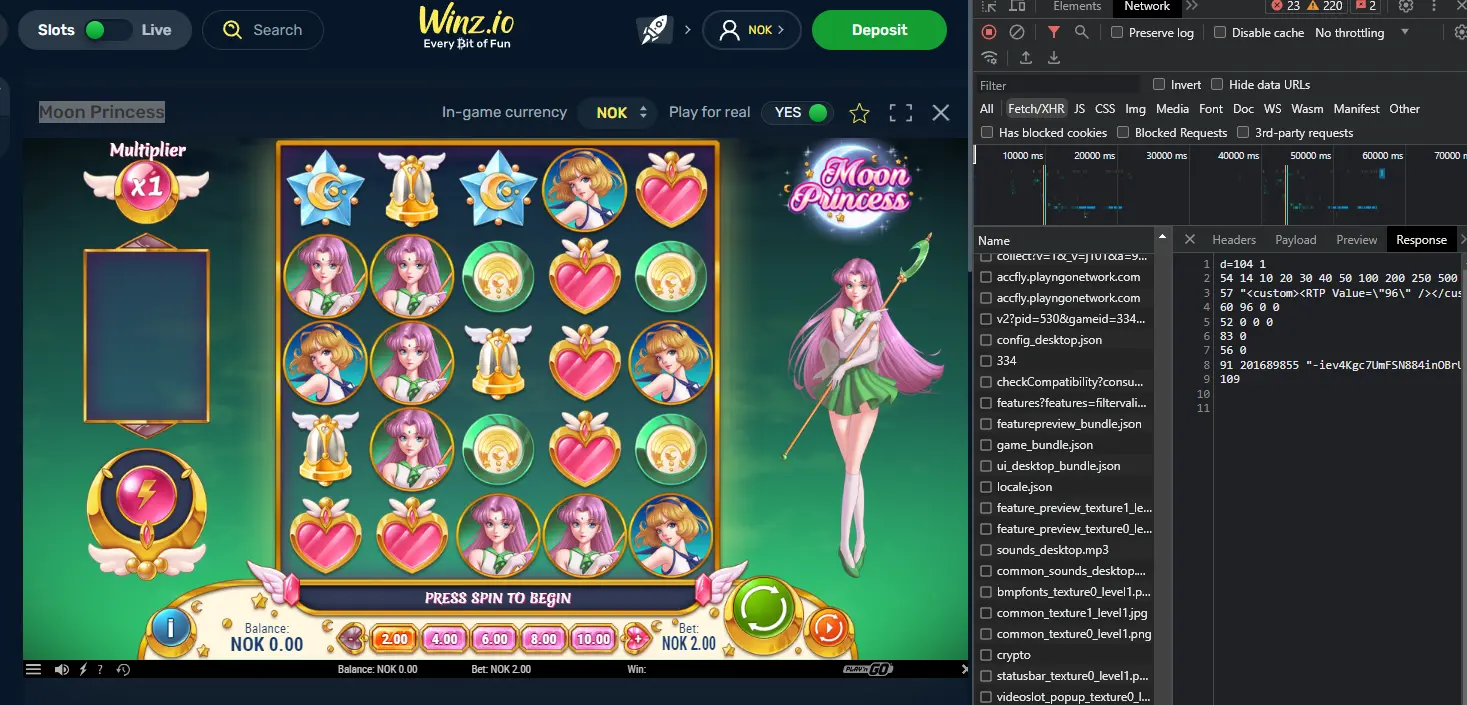Open the game hamburger menu in status bar

(x=33, y=669)
